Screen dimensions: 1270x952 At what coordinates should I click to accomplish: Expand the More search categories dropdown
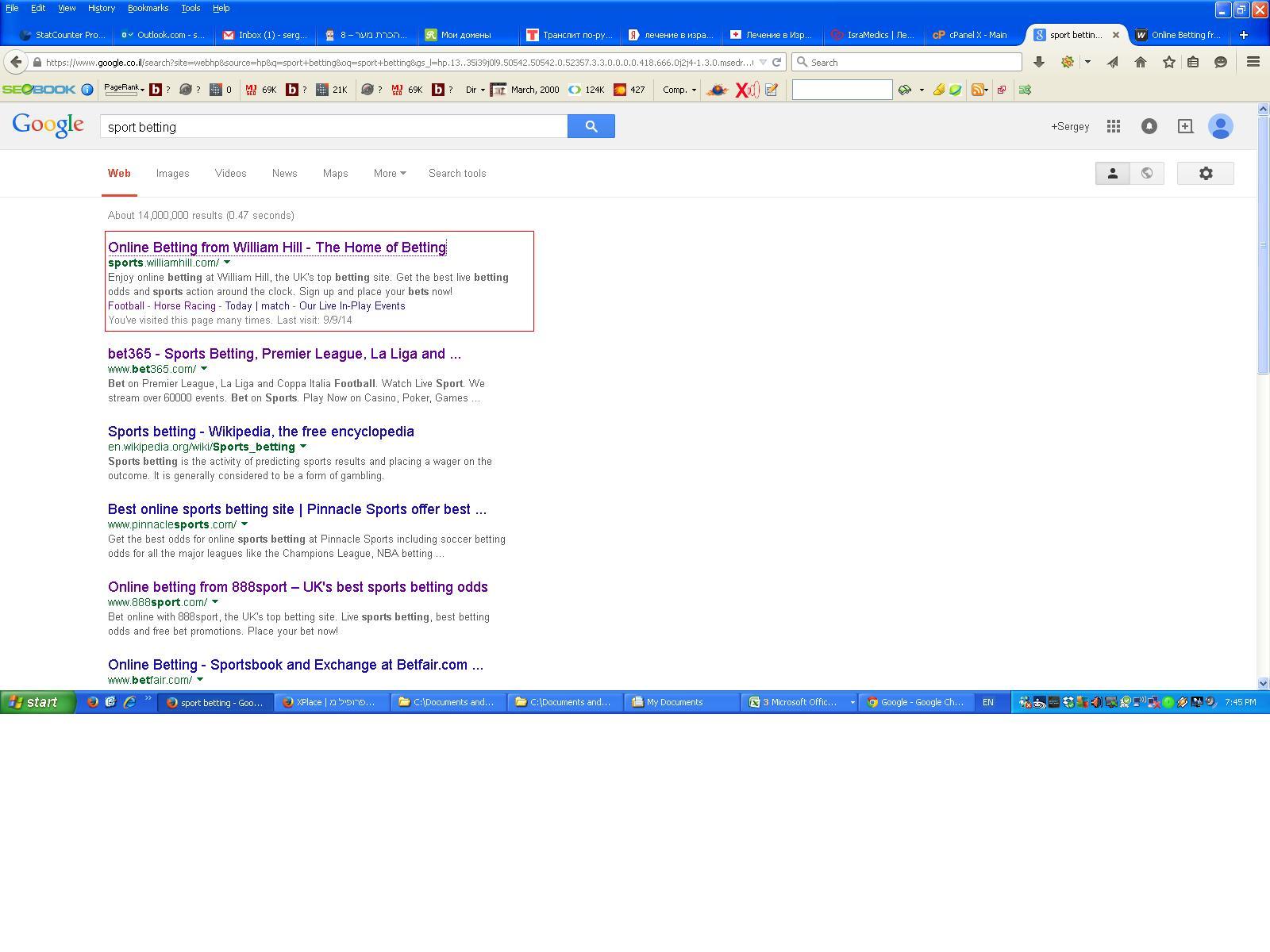[389, 173]
